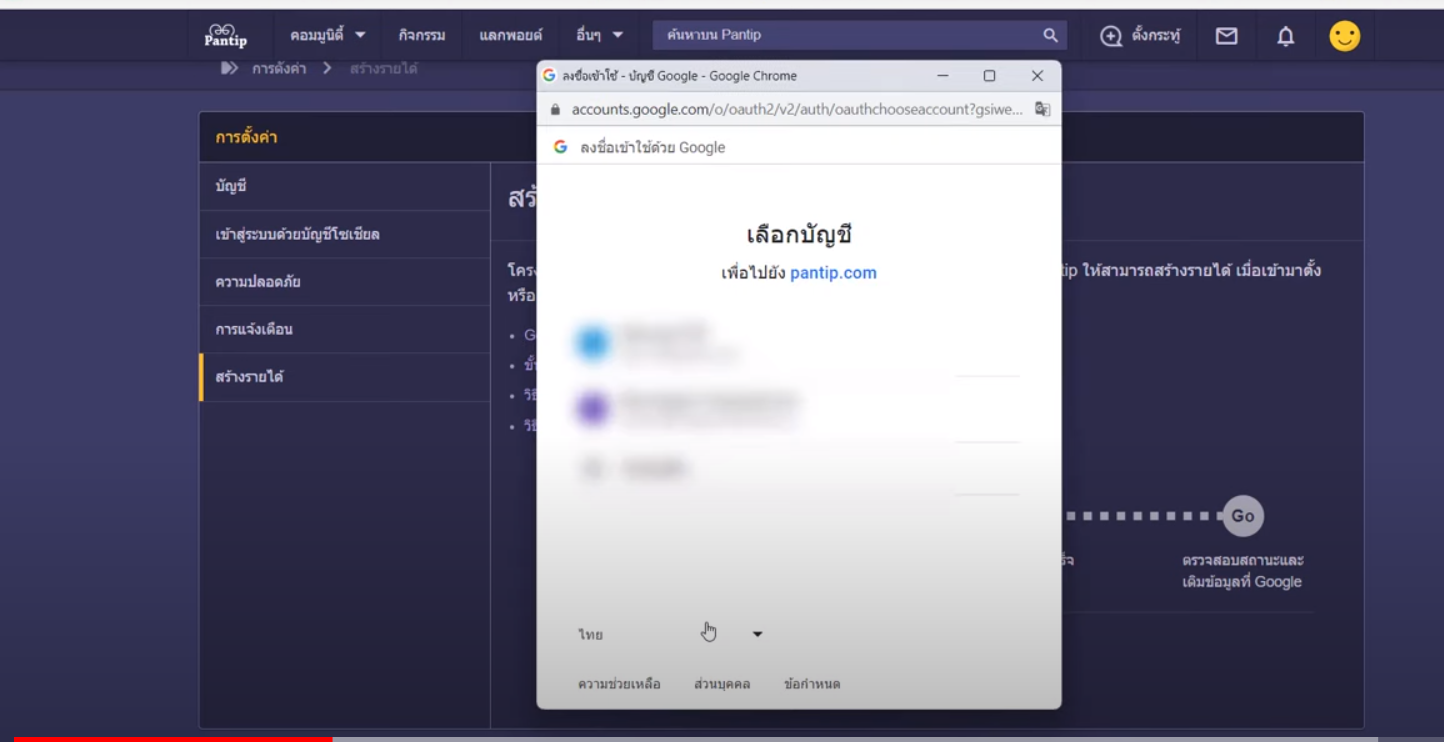Expand the อื่นๆ dropdown menu

600,35
